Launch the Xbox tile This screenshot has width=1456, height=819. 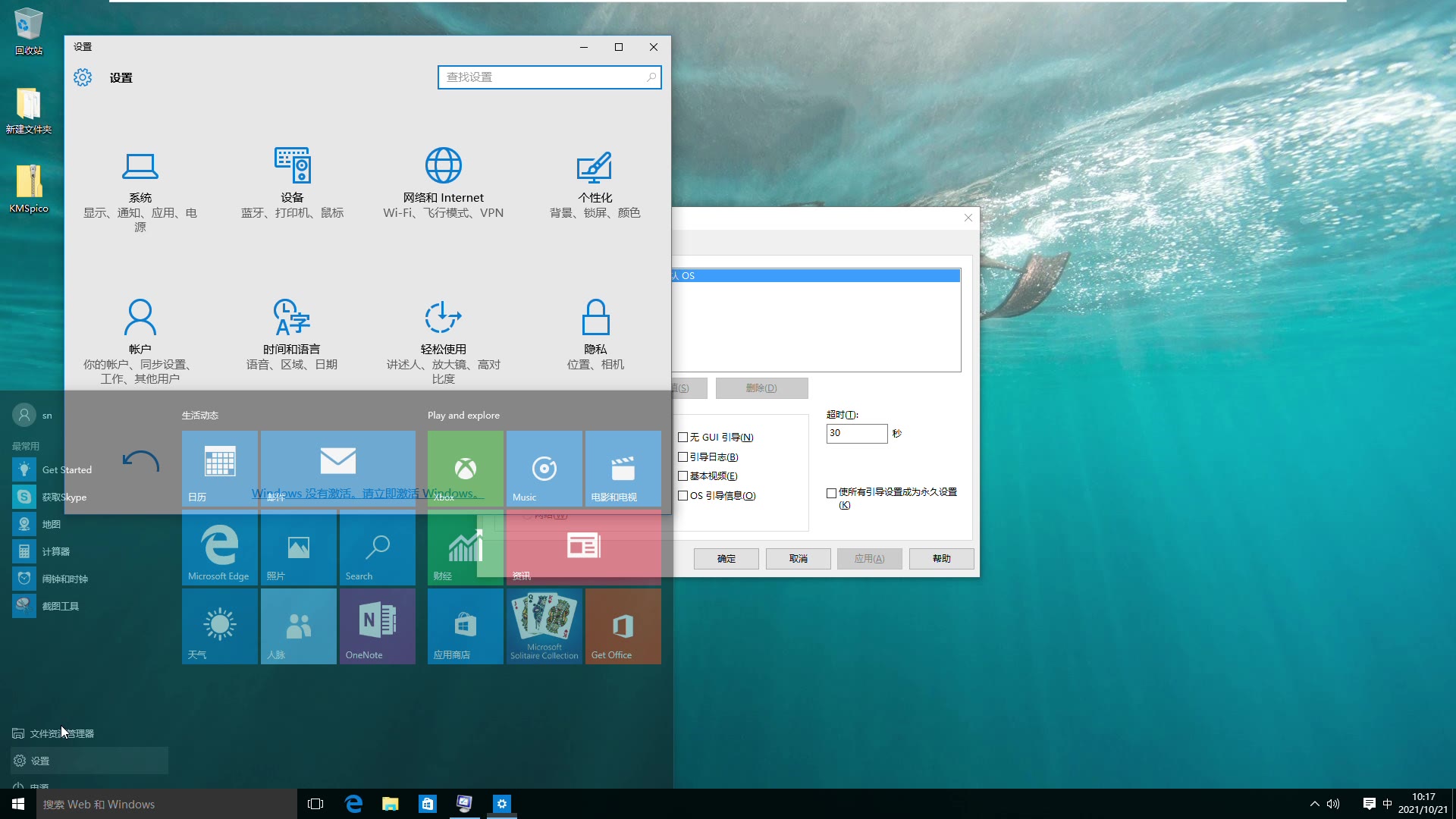(x=465, y=468)
